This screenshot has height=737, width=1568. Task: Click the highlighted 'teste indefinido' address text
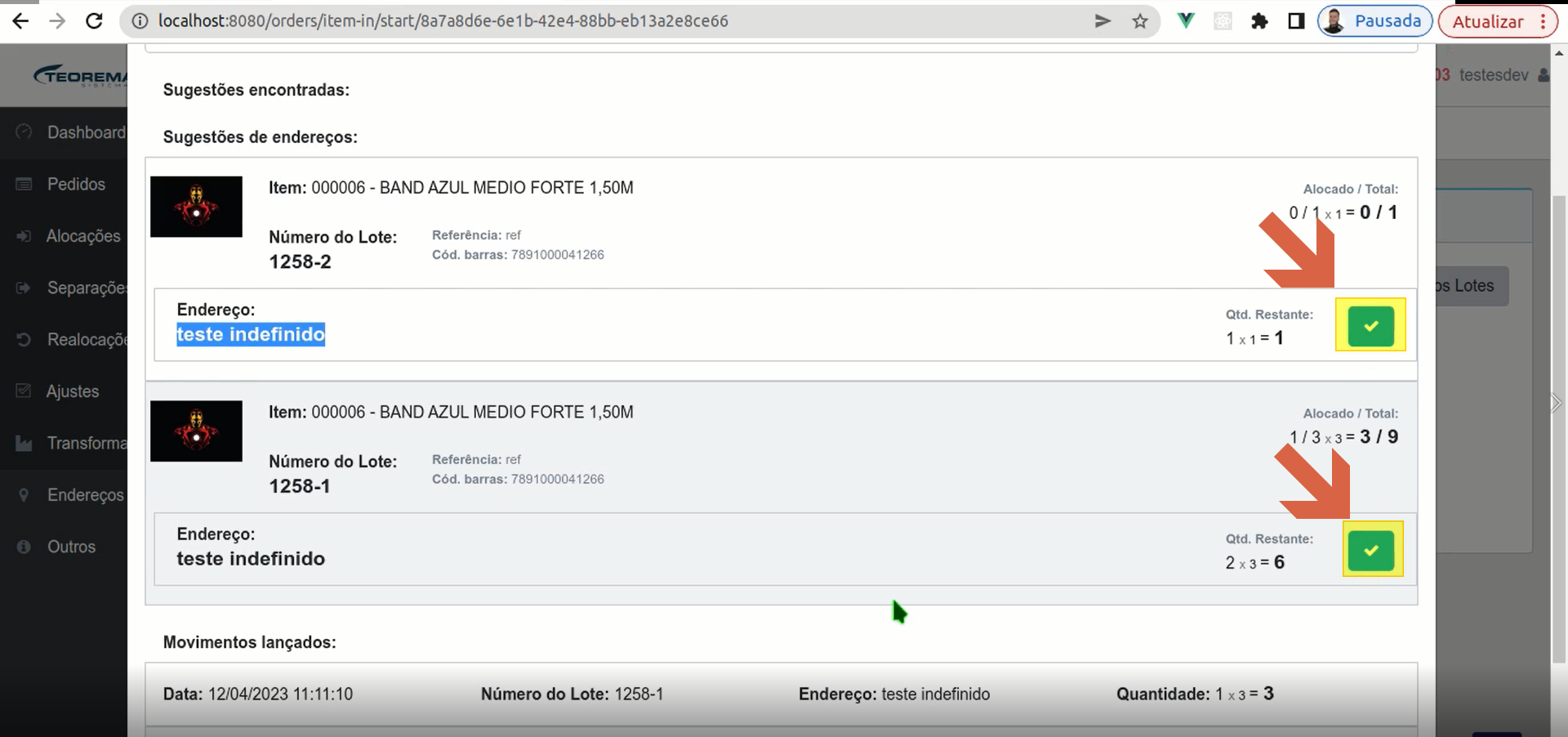(x=251, y=334)
